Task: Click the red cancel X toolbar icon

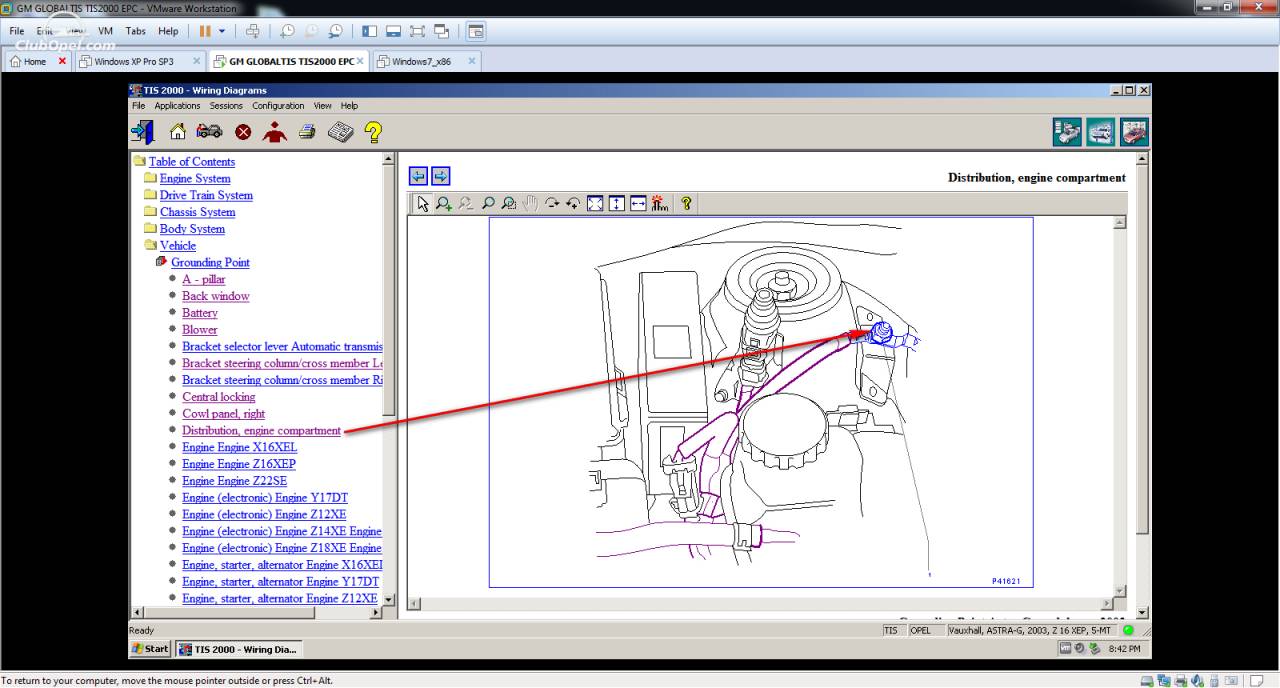Action: 243,132
